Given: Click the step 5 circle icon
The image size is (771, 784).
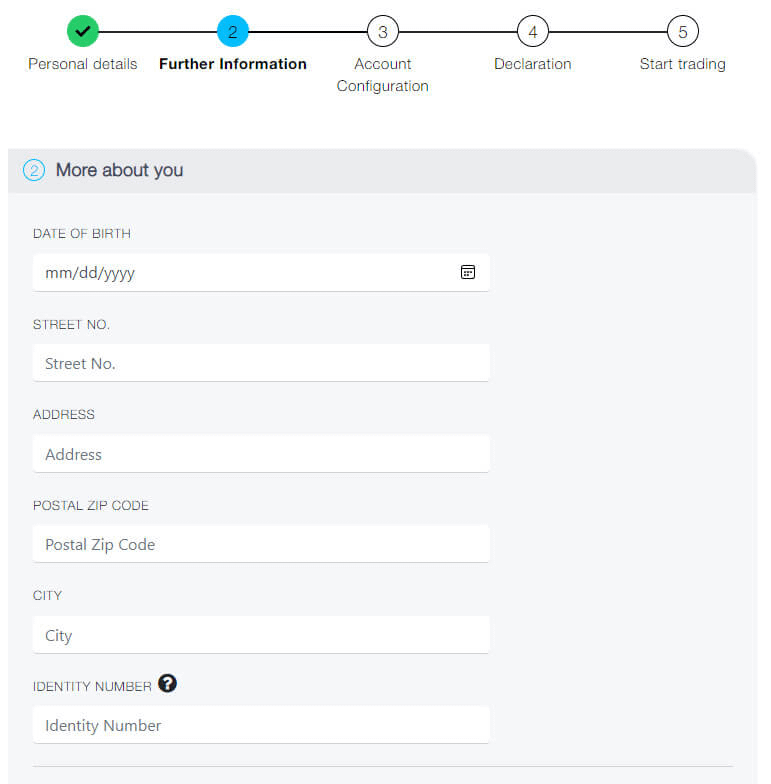Looking at the screenshot, I should [682, 31].
